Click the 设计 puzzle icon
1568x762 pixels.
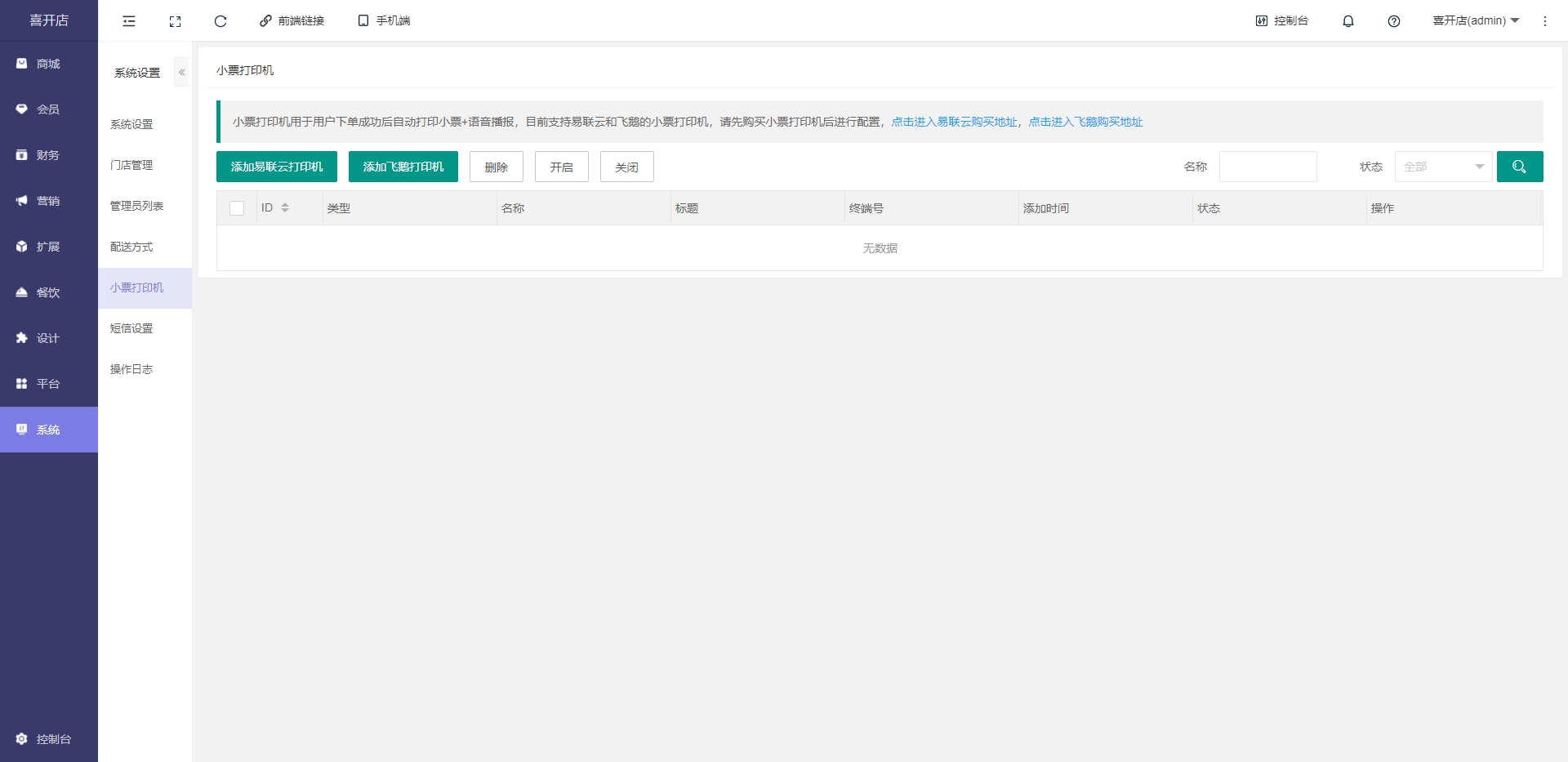[x=22, y=338]
